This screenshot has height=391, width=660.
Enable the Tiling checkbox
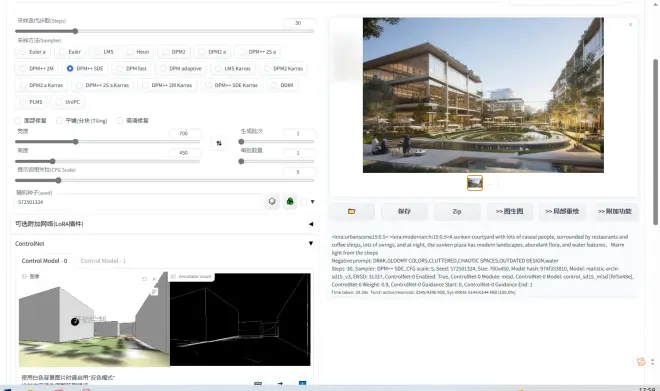coord(59,120)
